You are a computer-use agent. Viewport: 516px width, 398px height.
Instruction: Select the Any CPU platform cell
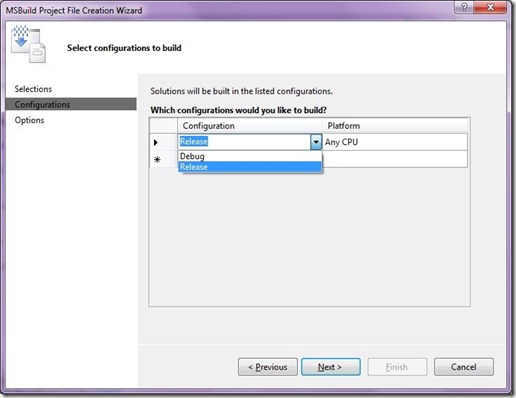pyautogui.click(x=395, y=142)
